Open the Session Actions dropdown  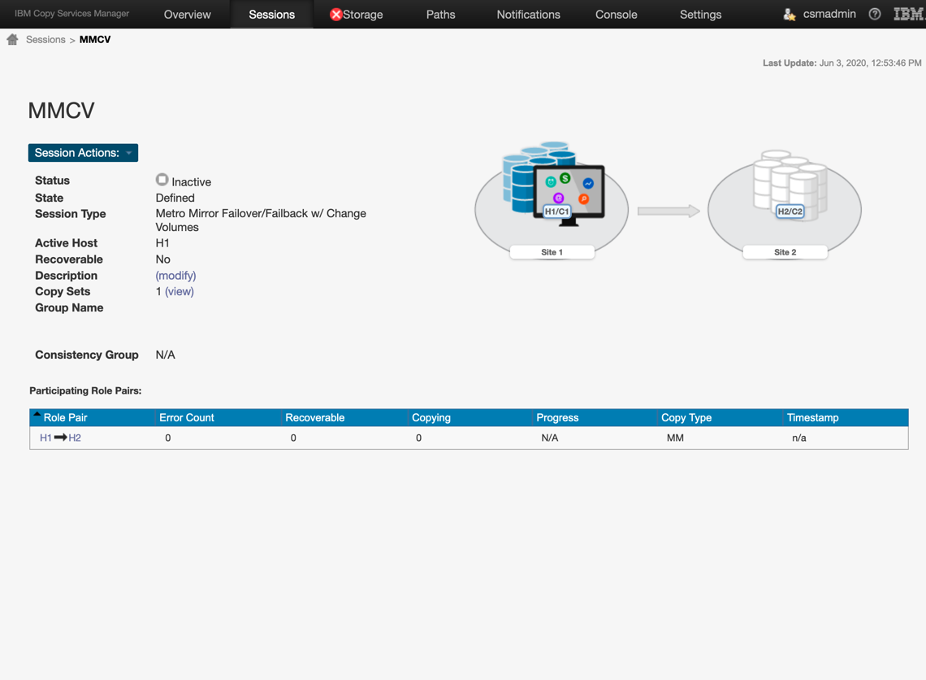(83, 153)
